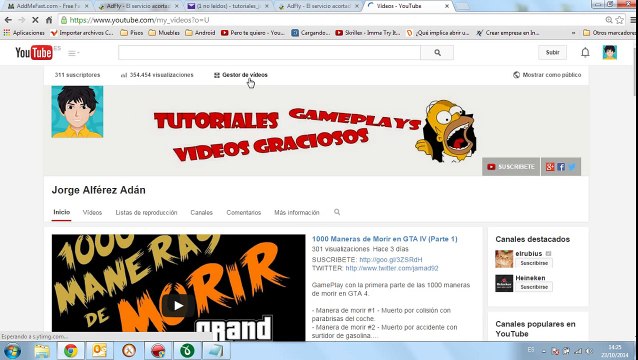The image size is (638, 360).
Task: Select the Inicio channel tab
Action: click(61, 212)
